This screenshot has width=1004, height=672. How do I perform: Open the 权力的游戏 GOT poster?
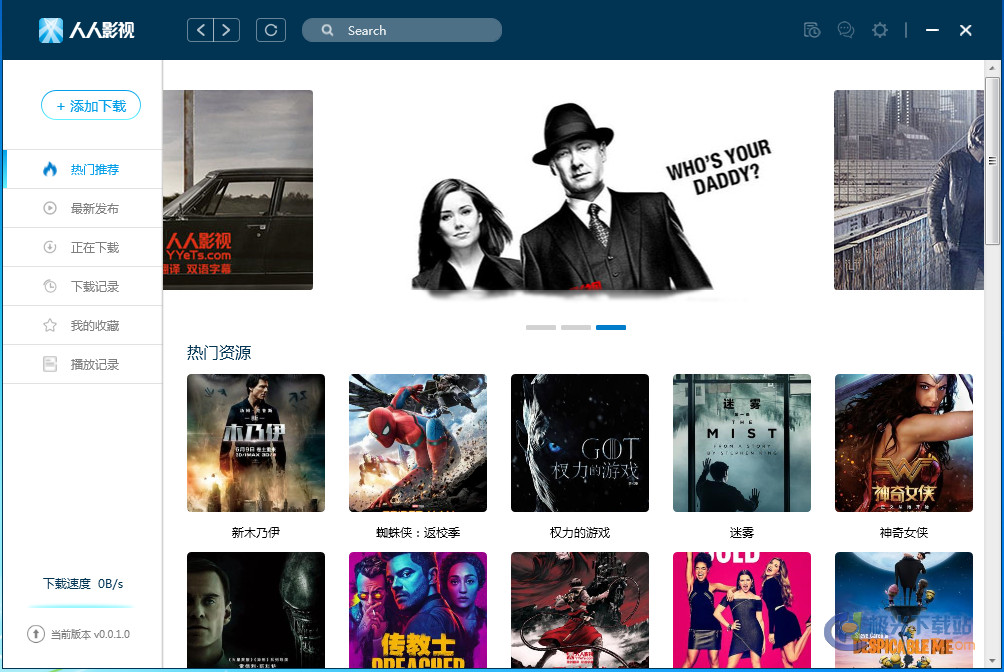click(x=580, y=443)
